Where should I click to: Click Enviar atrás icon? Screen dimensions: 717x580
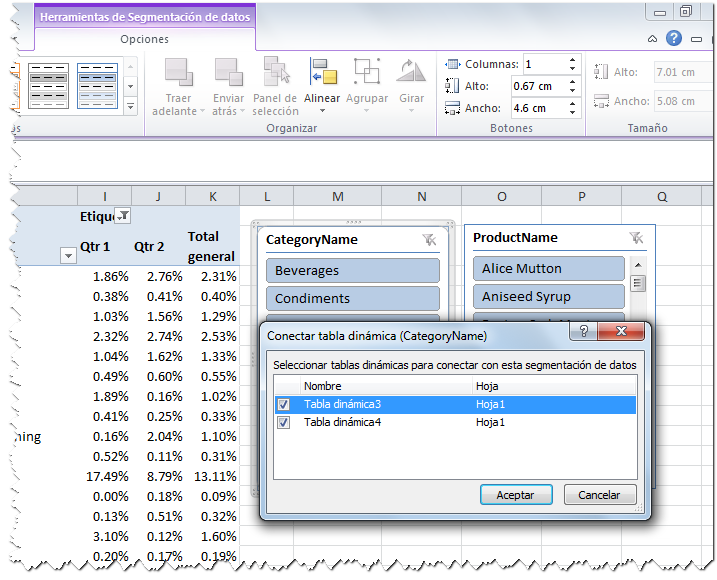[x=229, y=72]
